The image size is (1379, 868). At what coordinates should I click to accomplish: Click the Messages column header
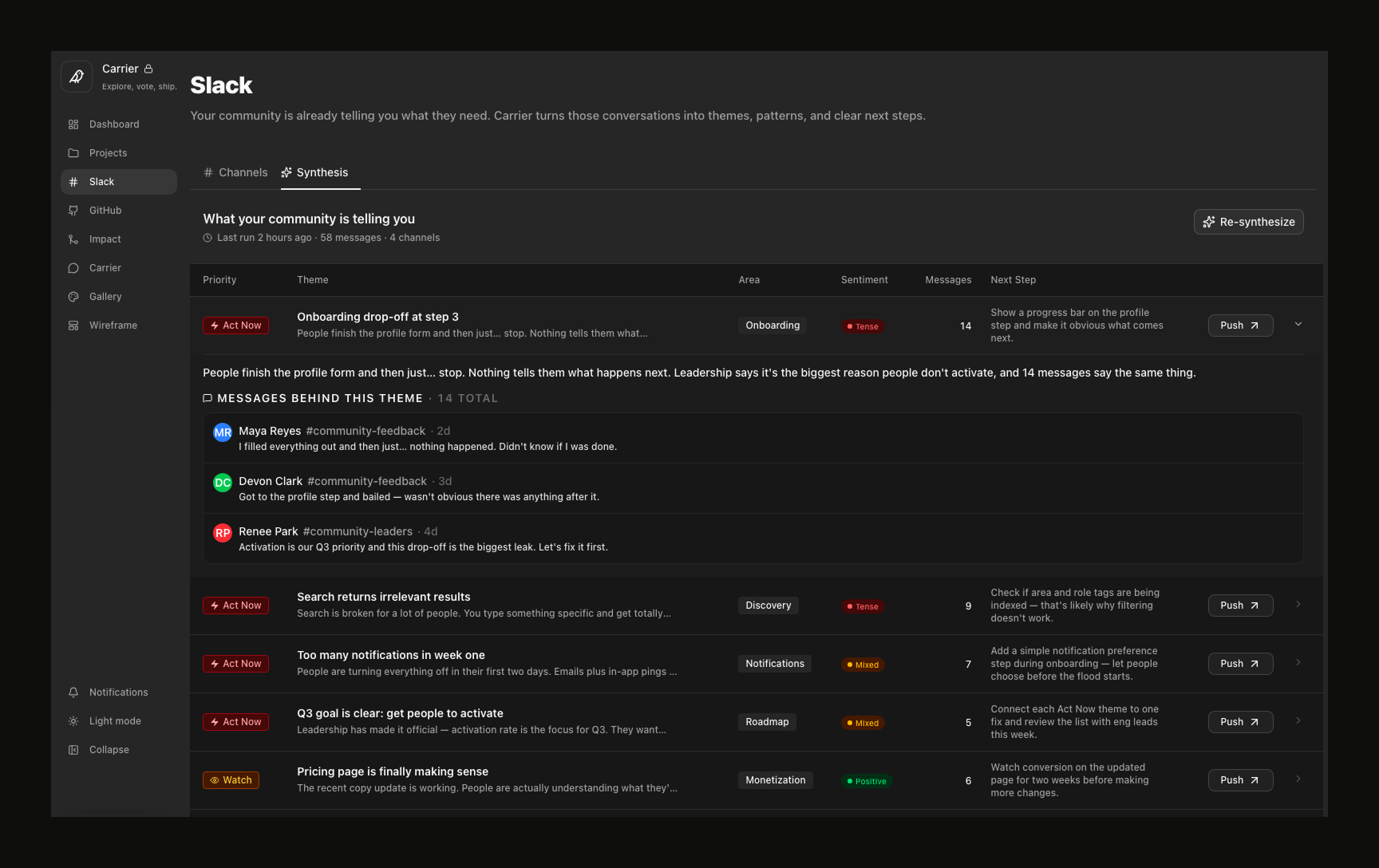pos(948,280)
